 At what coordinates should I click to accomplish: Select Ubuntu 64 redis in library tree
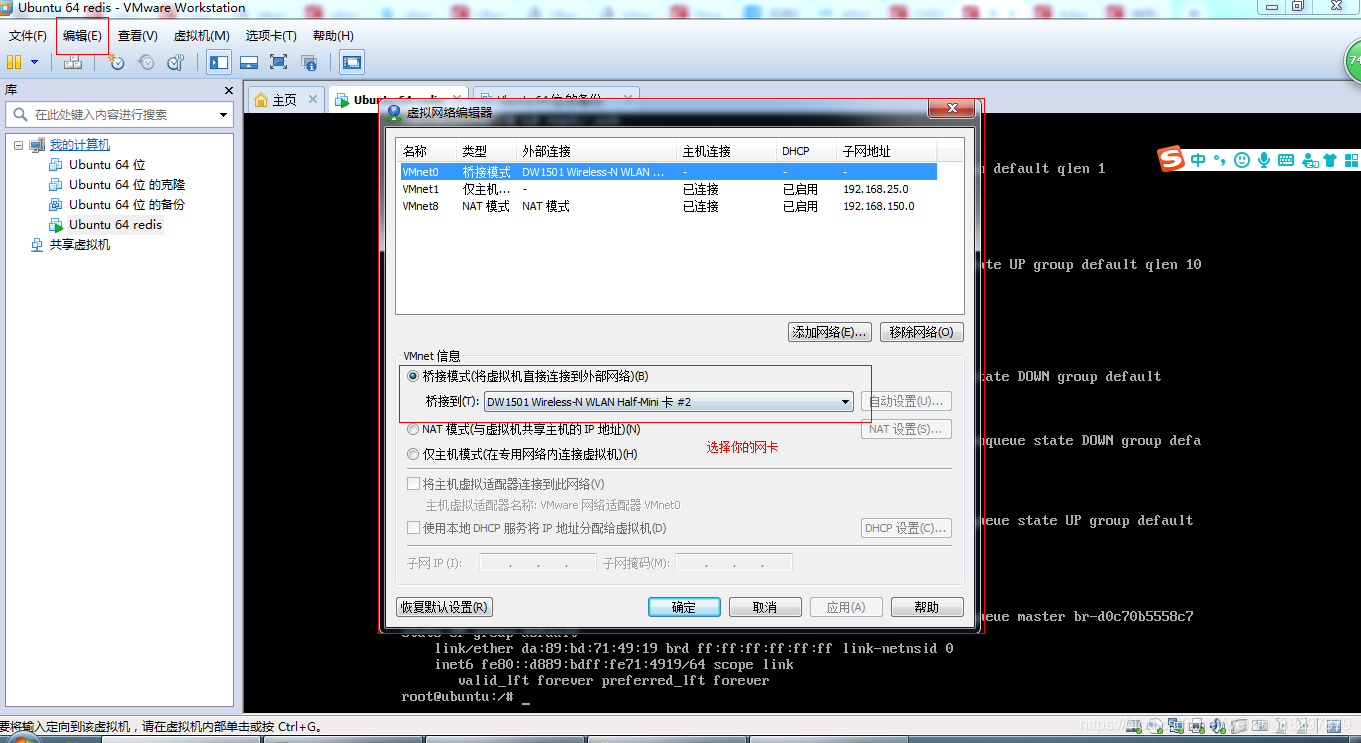coord(115,225)
